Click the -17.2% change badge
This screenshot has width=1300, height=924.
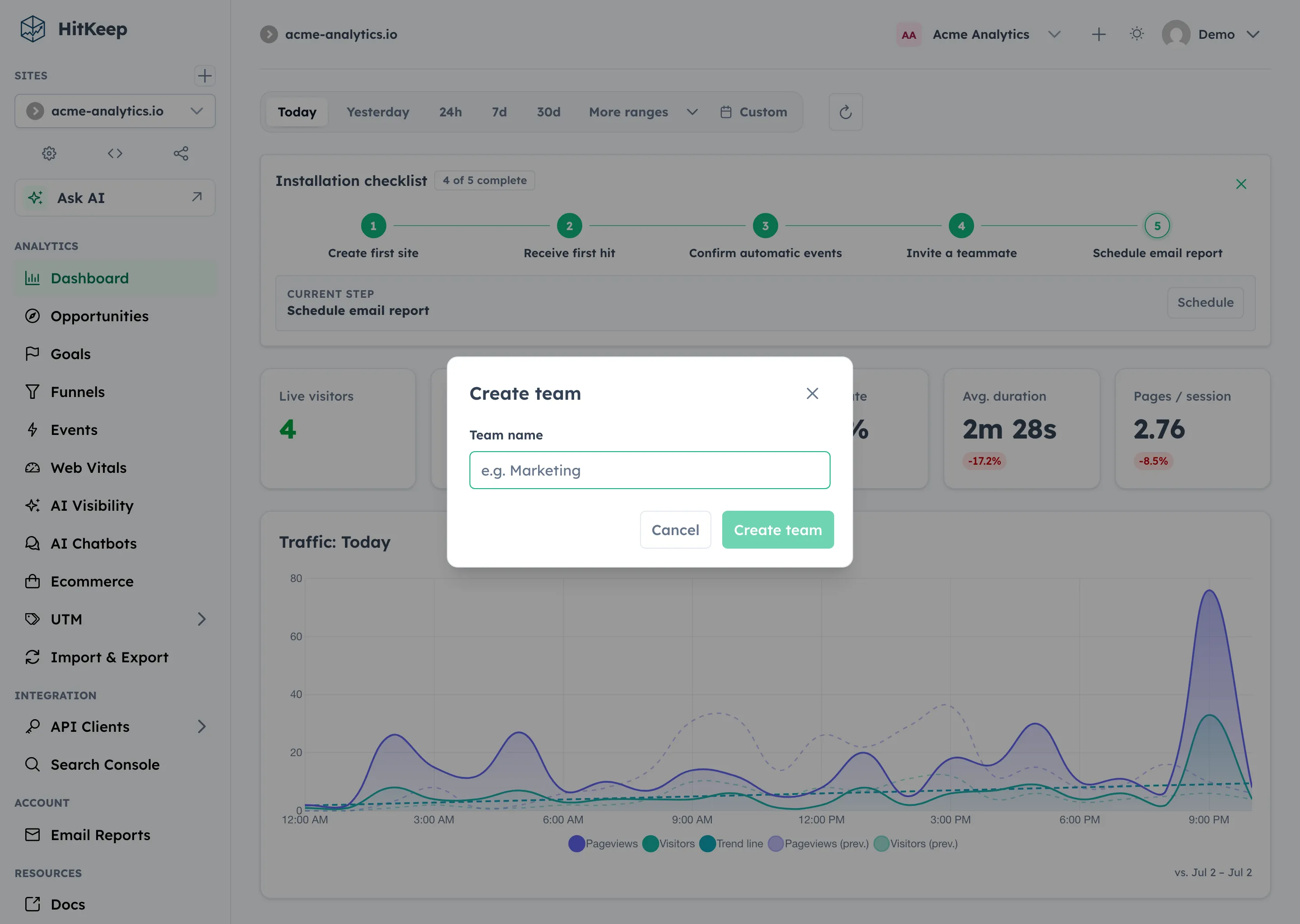[984, 462]
